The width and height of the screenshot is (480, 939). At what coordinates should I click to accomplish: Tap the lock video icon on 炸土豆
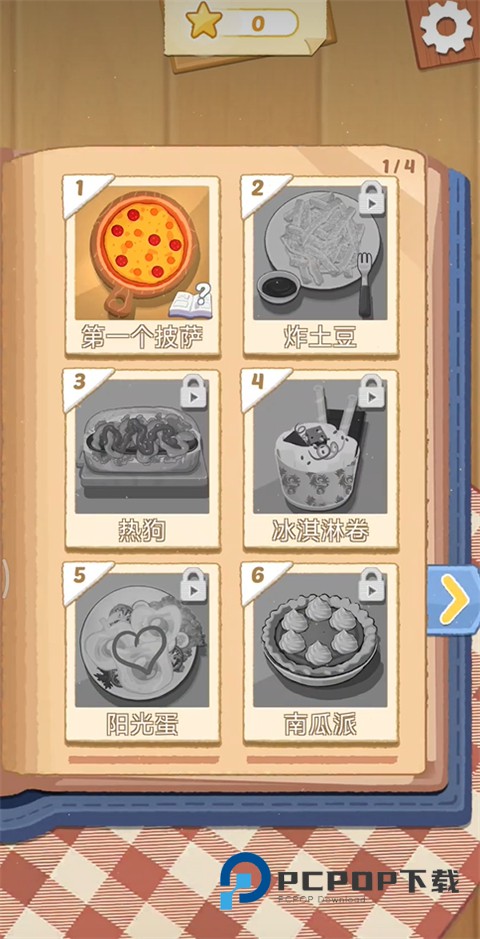click(371, 199)
